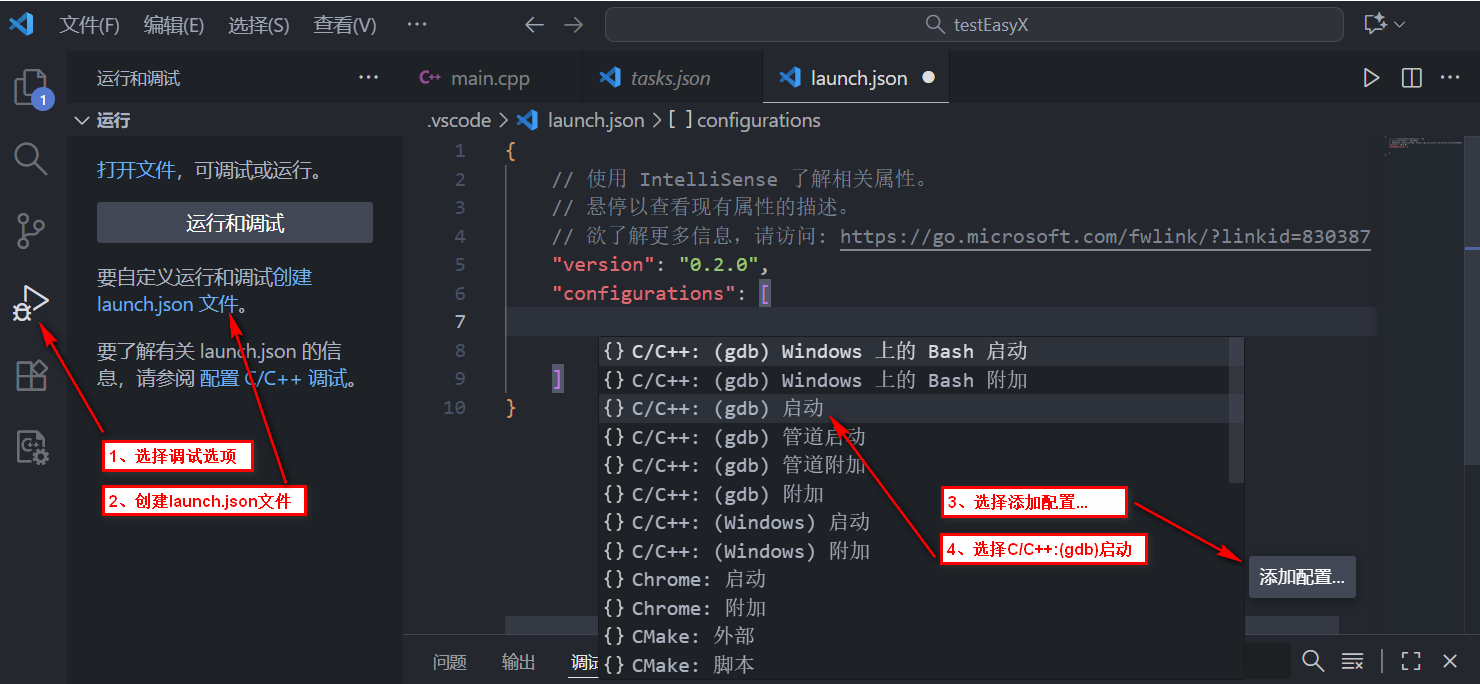This screenshot has width=1480, height=684.
Task: Click the 打开文件 link
Action: 136,170
